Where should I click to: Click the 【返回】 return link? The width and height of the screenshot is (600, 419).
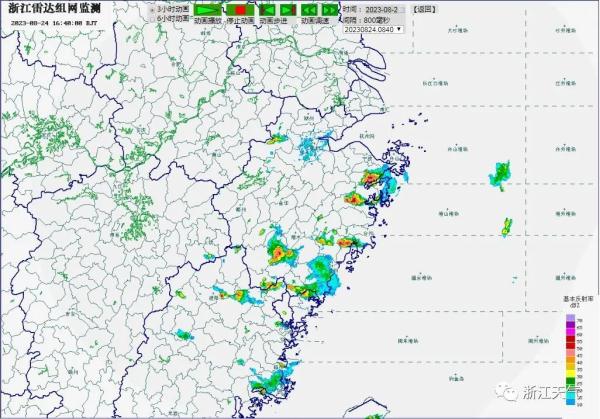(424, 10)
